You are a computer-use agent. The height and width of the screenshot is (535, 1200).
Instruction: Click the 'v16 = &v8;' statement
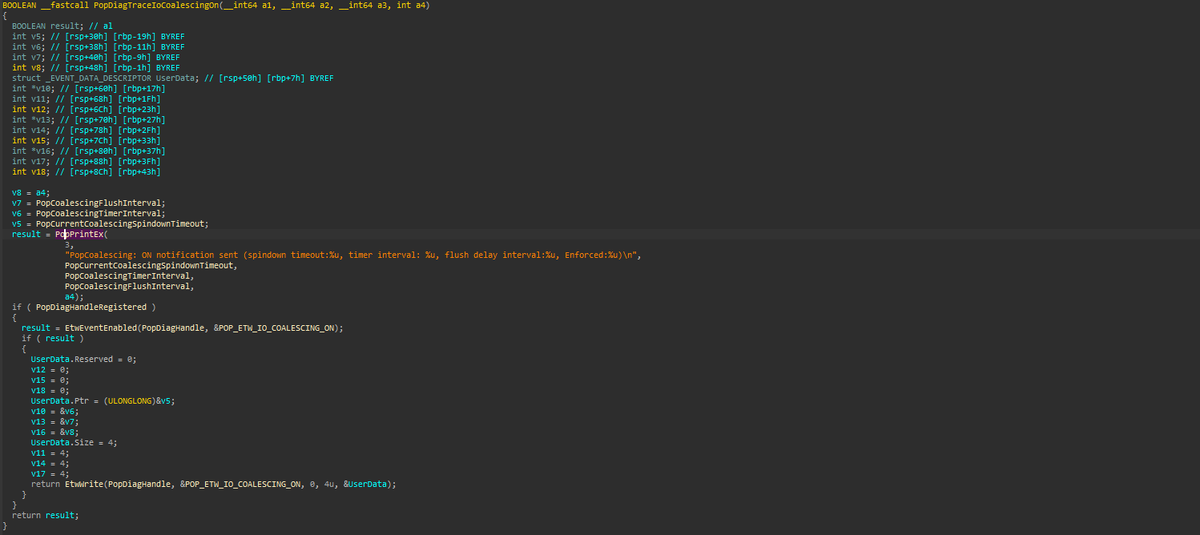(x=56, y=430)
